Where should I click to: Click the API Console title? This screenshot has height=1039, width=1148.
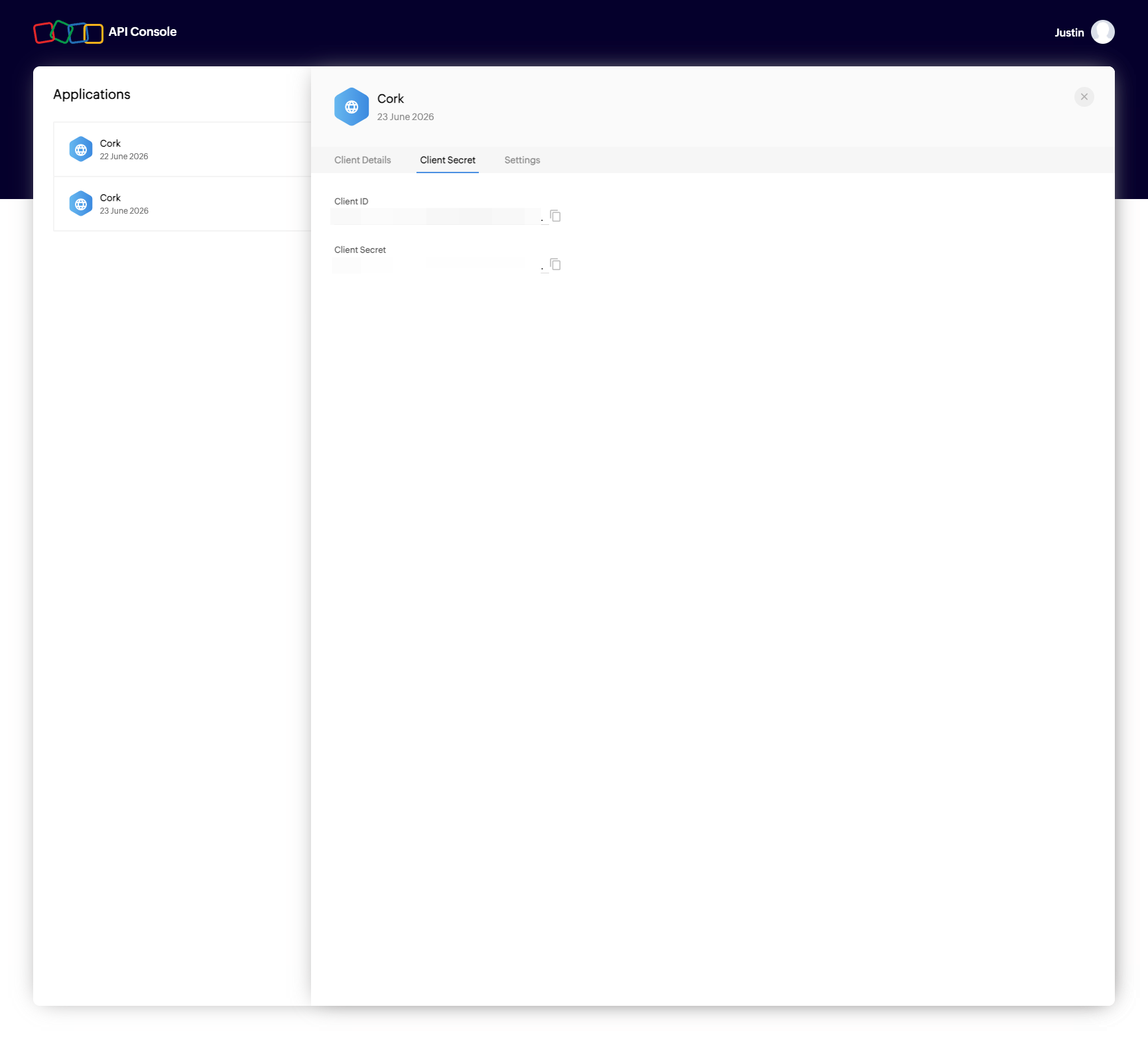click(x=143, y=32)
